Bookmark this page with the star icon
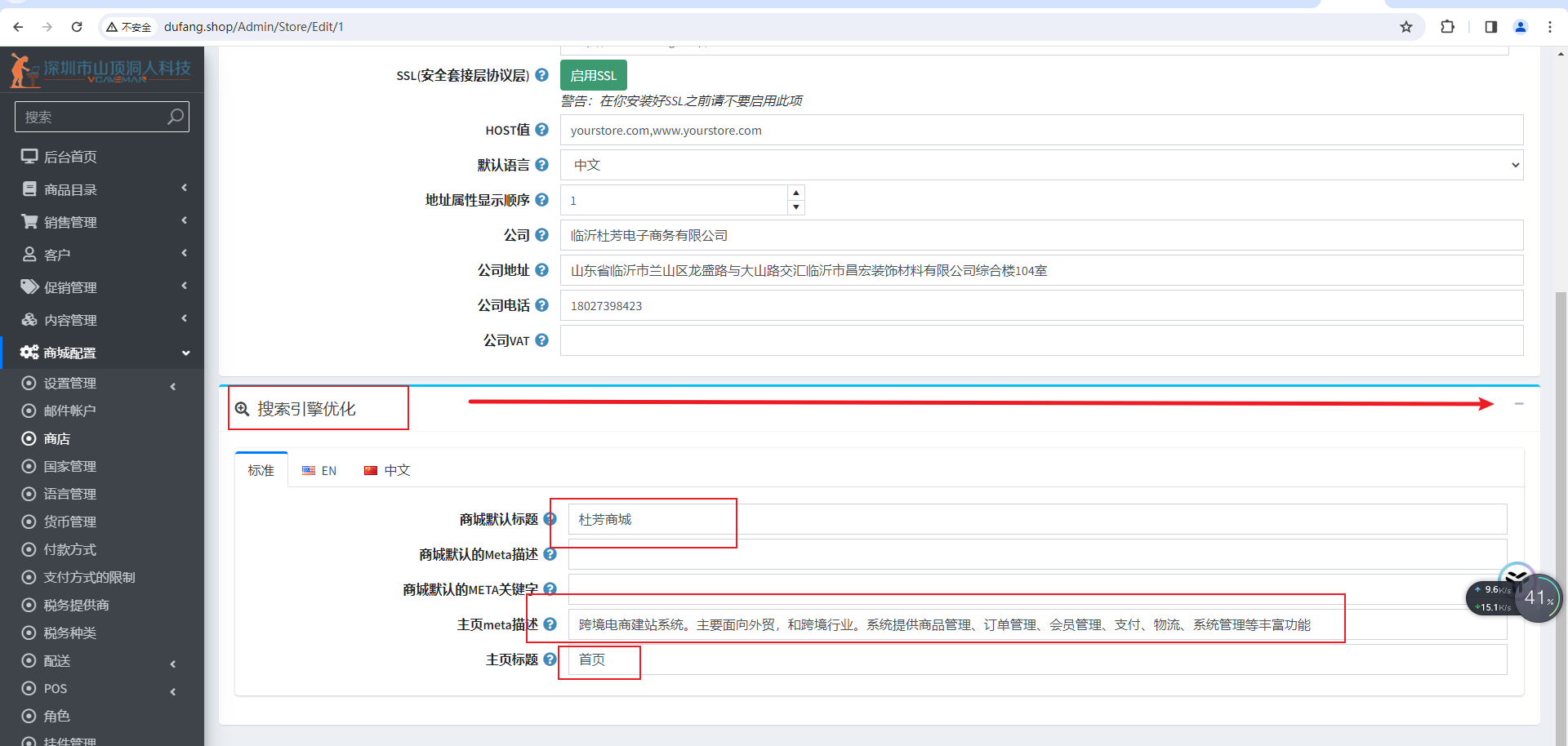Screen dimensions: 1568x746 tap(1405, 27)
